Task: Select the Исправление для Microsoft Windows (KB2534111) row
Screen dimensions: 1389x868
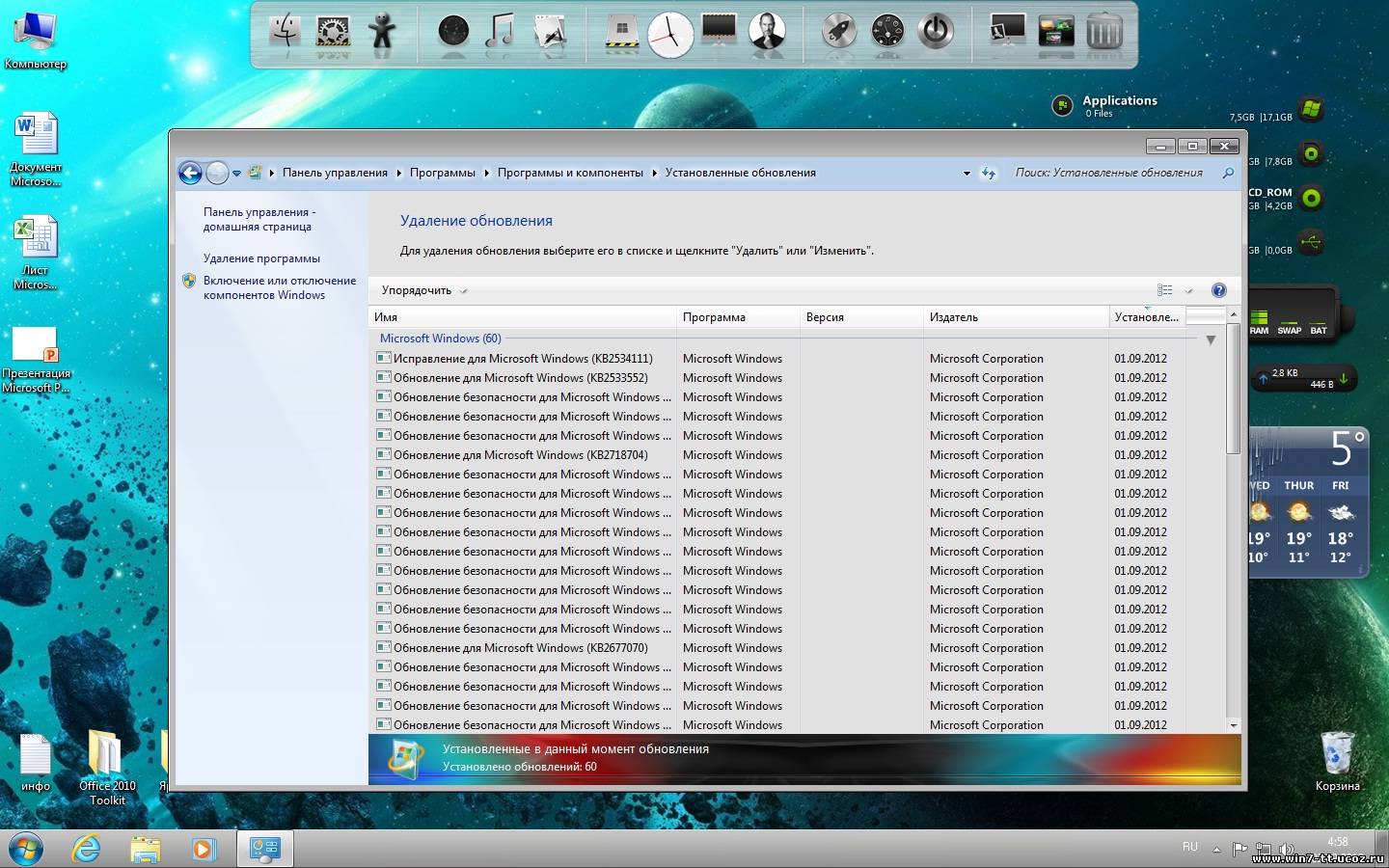Action: click(x=778, y=358)
